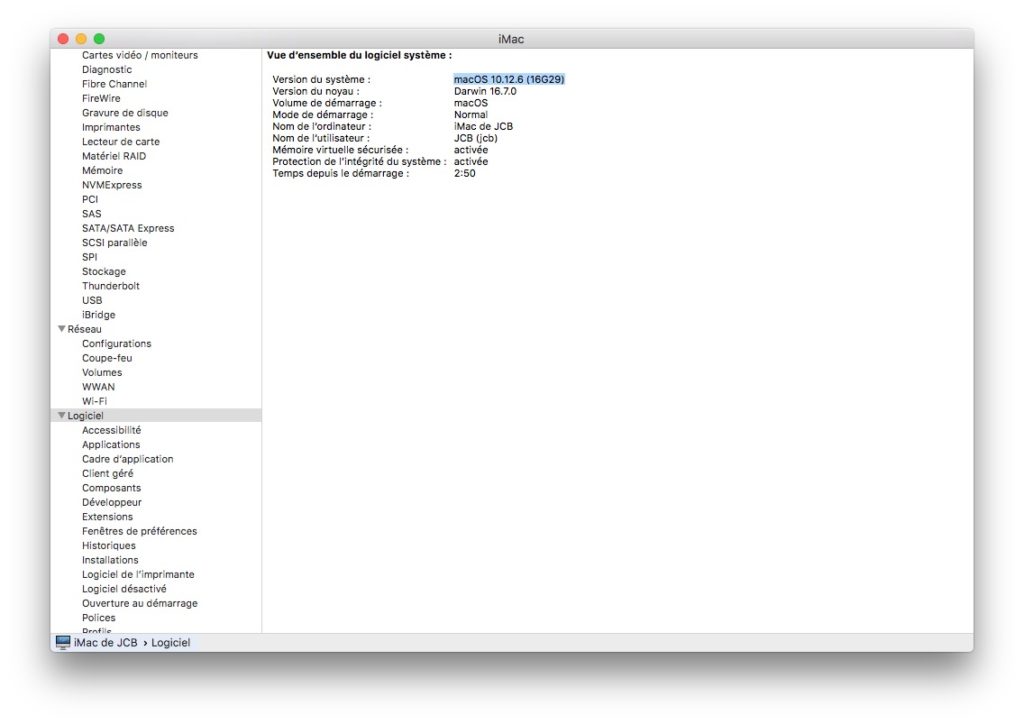
Task: Click the iMac computer icon in path bar
Action: pyautogui.click(x=63, y=642)
